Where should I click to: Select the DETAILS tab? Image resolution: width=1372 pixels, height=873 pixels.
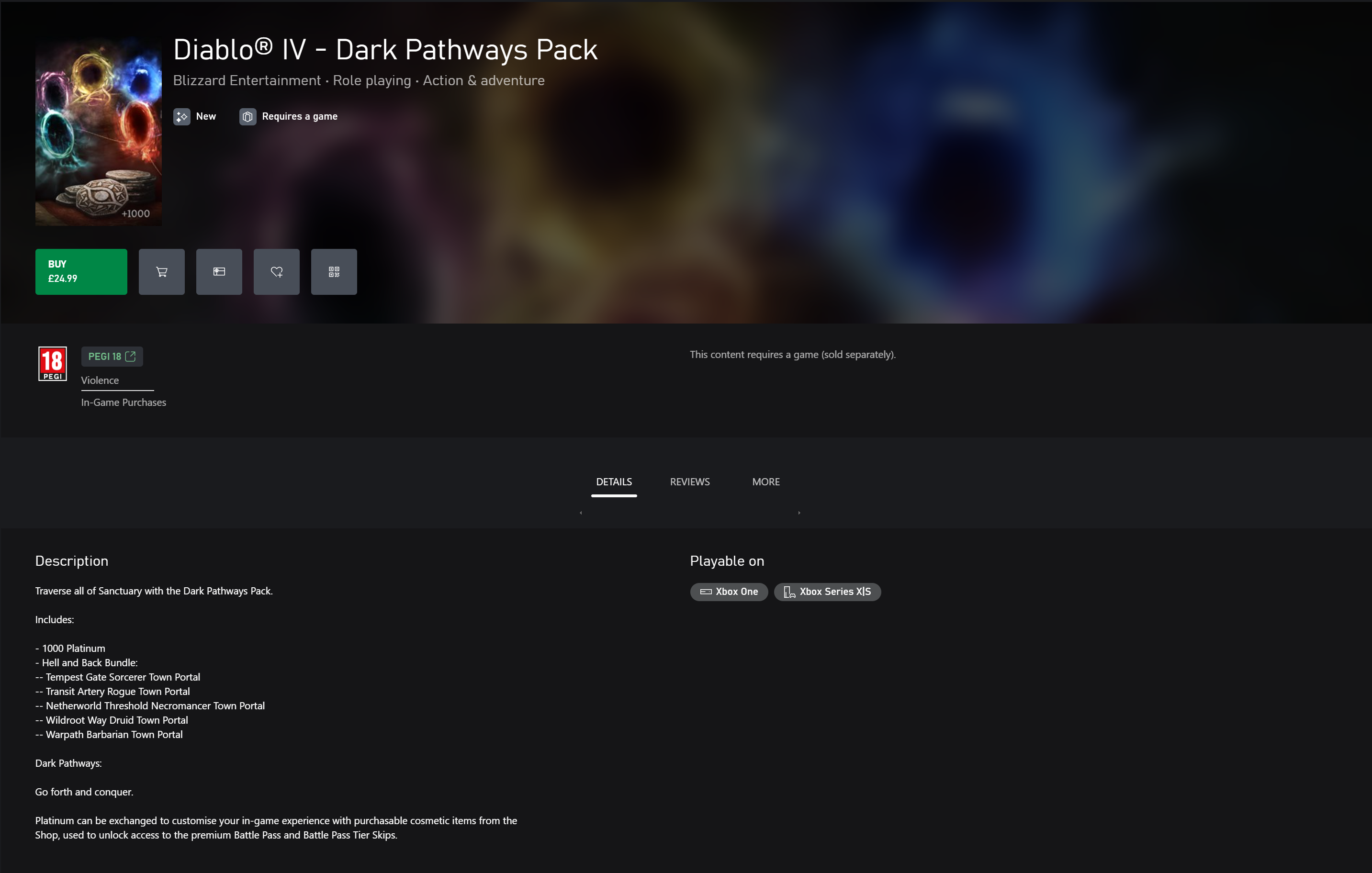(x=614, y=482)
